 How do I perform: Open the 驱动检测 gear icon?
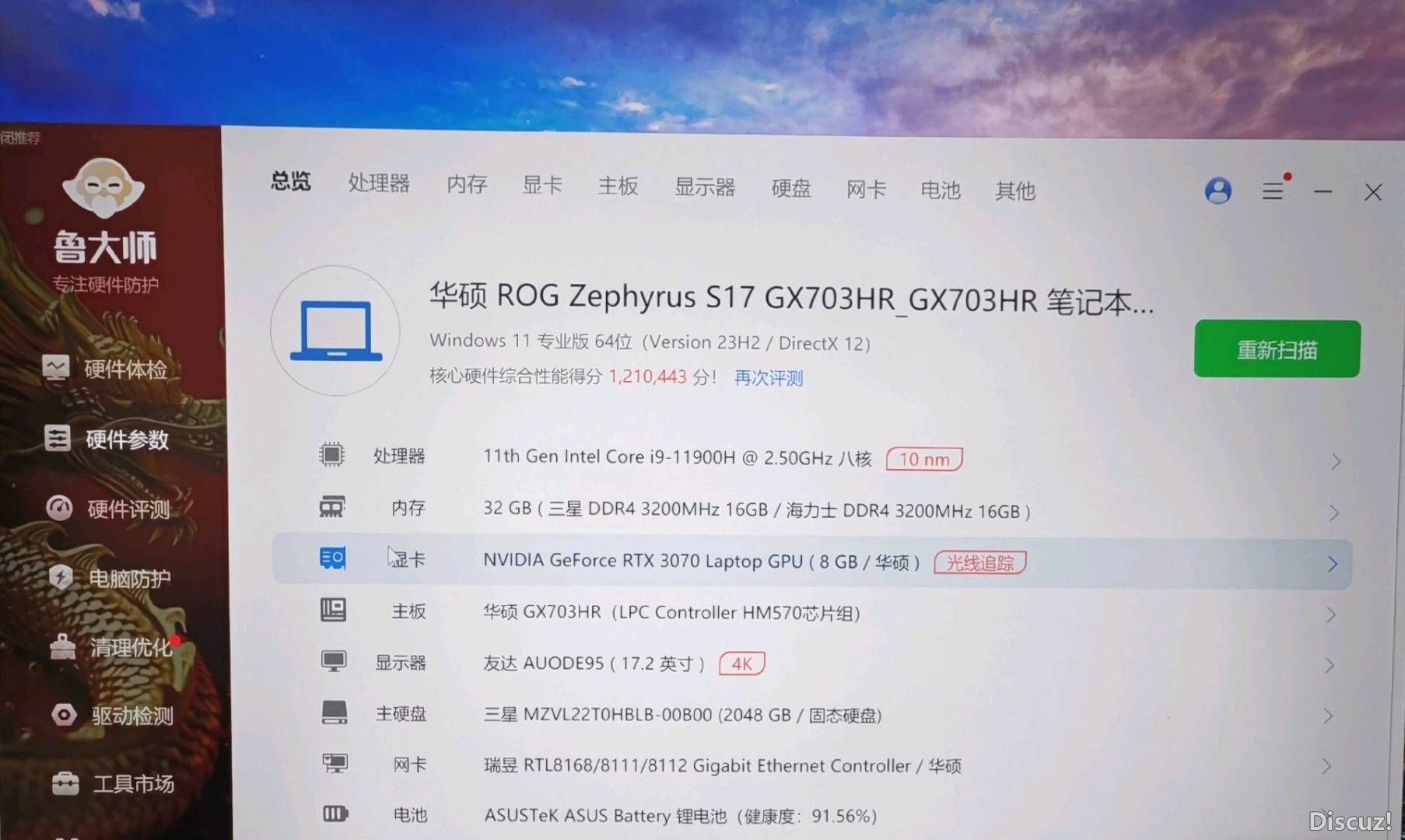(65, 715)
